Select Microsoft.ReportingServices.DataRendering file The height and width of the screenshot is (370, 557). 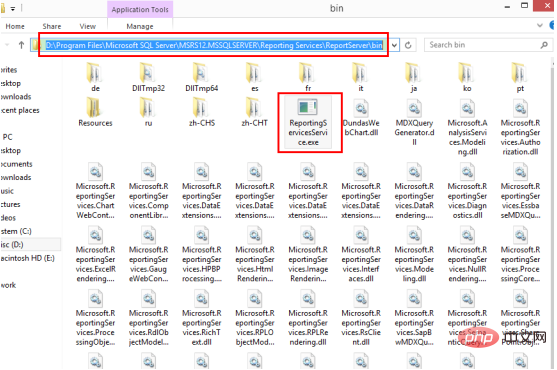click(414, 191)
